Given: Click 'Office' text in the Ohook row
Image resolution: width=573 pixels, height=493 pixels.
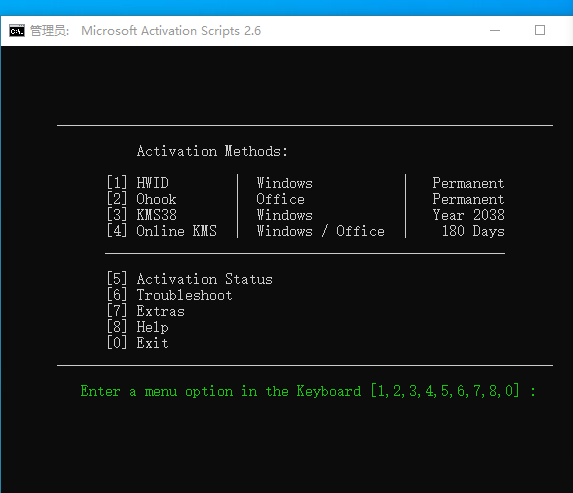Looking at the screenshot, I should pyautogui.click(x=280, y=199).
